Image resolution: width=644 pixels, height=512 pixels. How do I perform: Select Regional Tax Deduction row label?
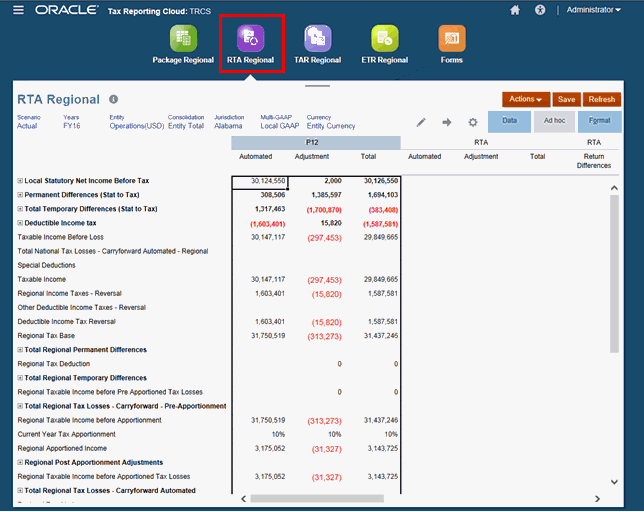(x=54, y=364)
